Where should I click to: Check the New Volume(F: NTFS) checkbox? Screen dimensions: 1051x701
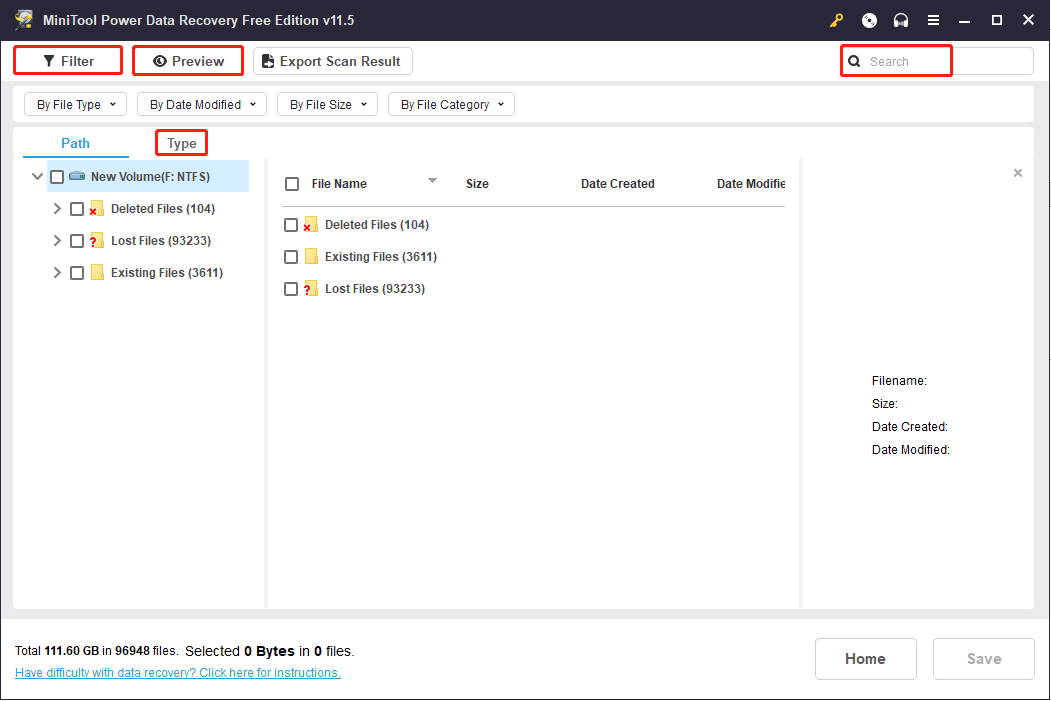pyautogui.click(x=57, y=177)
